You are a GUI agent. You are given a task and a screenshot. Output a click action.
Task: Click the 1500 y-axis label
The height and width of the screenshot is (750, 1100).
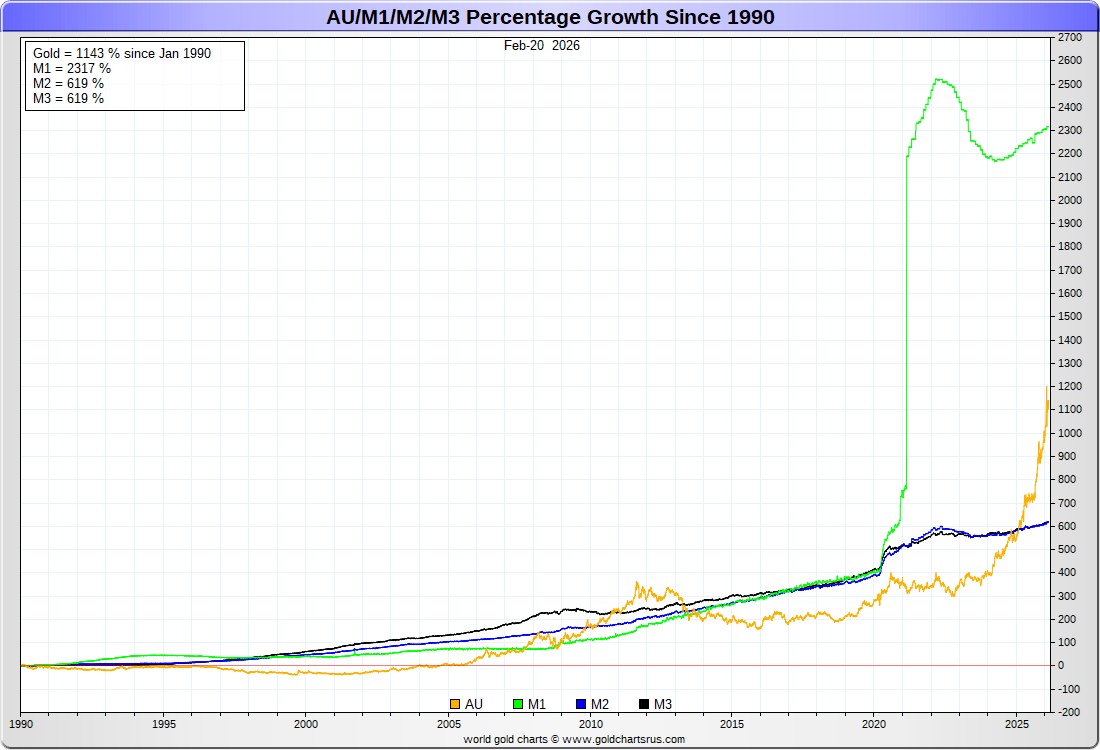click(x=1070, y=316)
